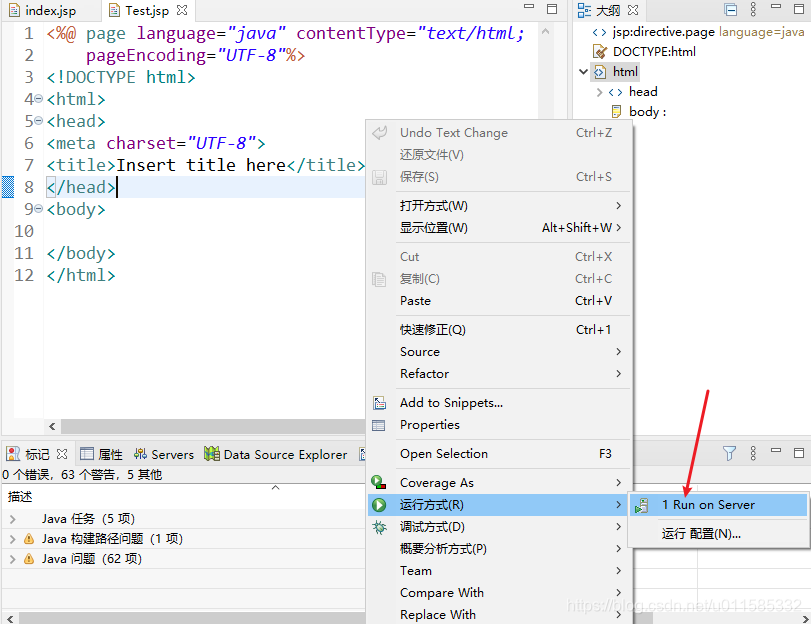Close the outline (大纲) panel tab
Image resolution: width=811 pixels, height=624 pixels.
633,10
